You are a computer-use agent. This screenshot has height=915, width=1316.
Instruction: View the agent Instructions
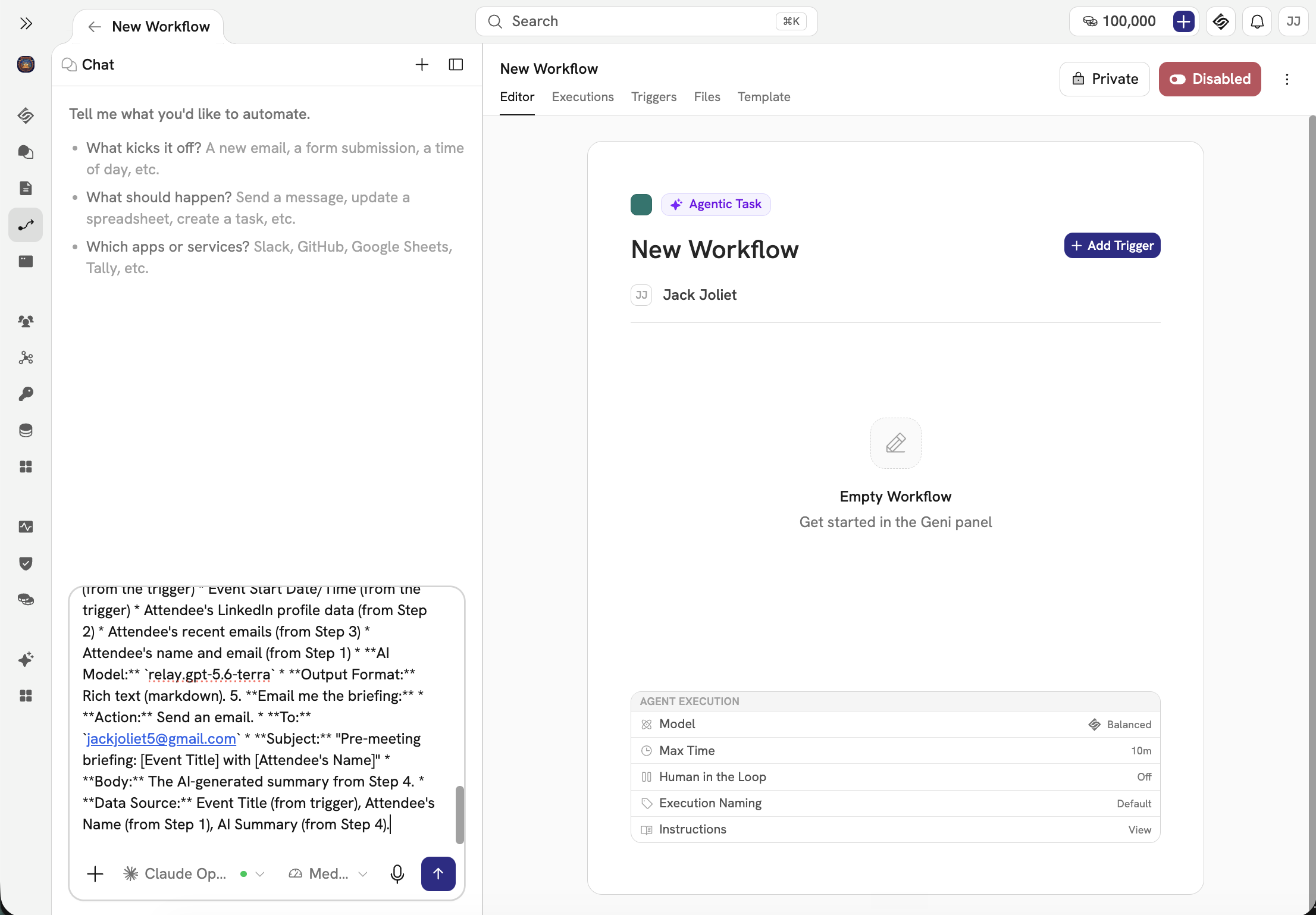pos(895,829)
